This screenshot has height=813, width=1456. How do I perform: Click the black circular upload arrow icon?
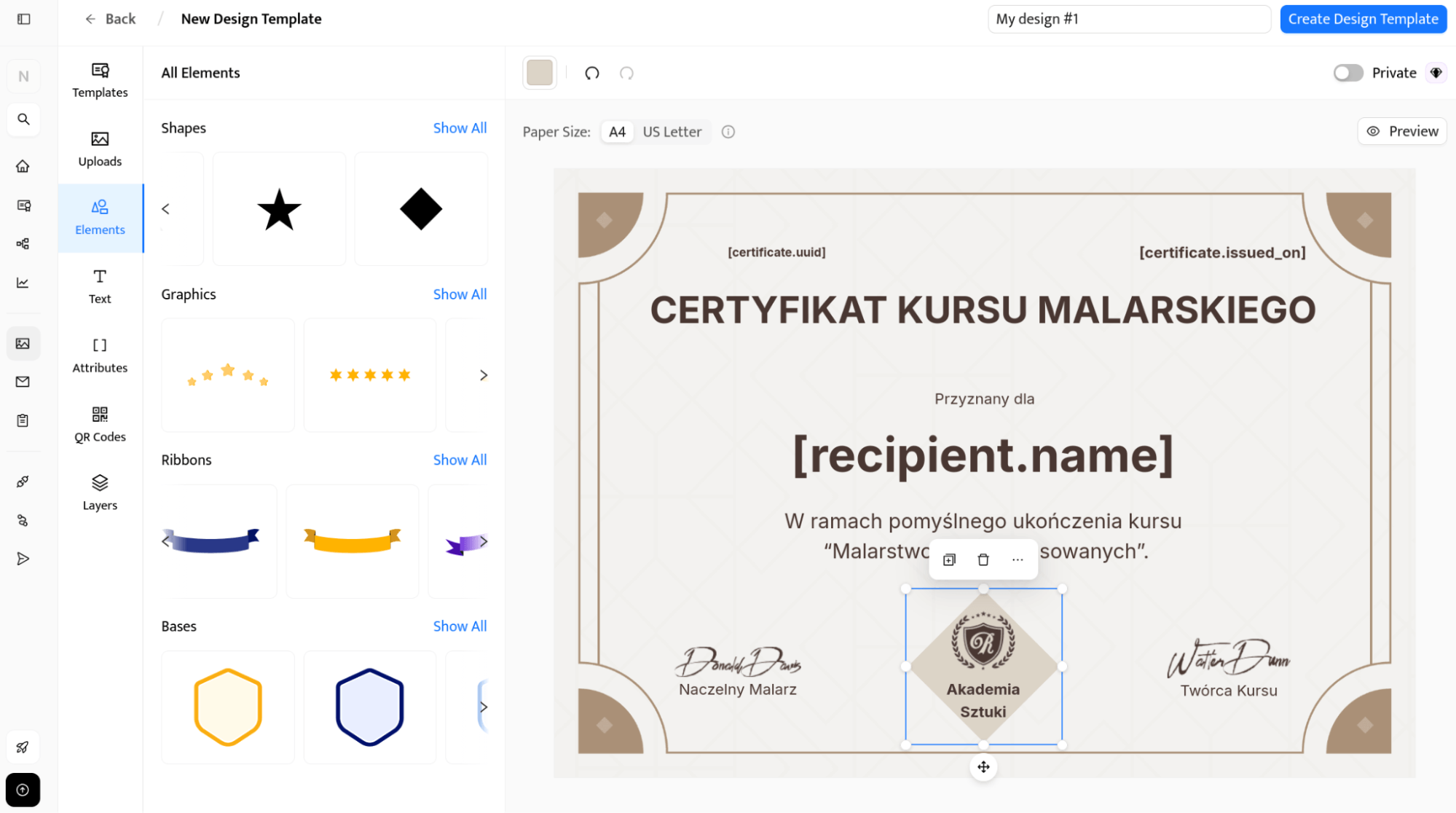point(23,790)
